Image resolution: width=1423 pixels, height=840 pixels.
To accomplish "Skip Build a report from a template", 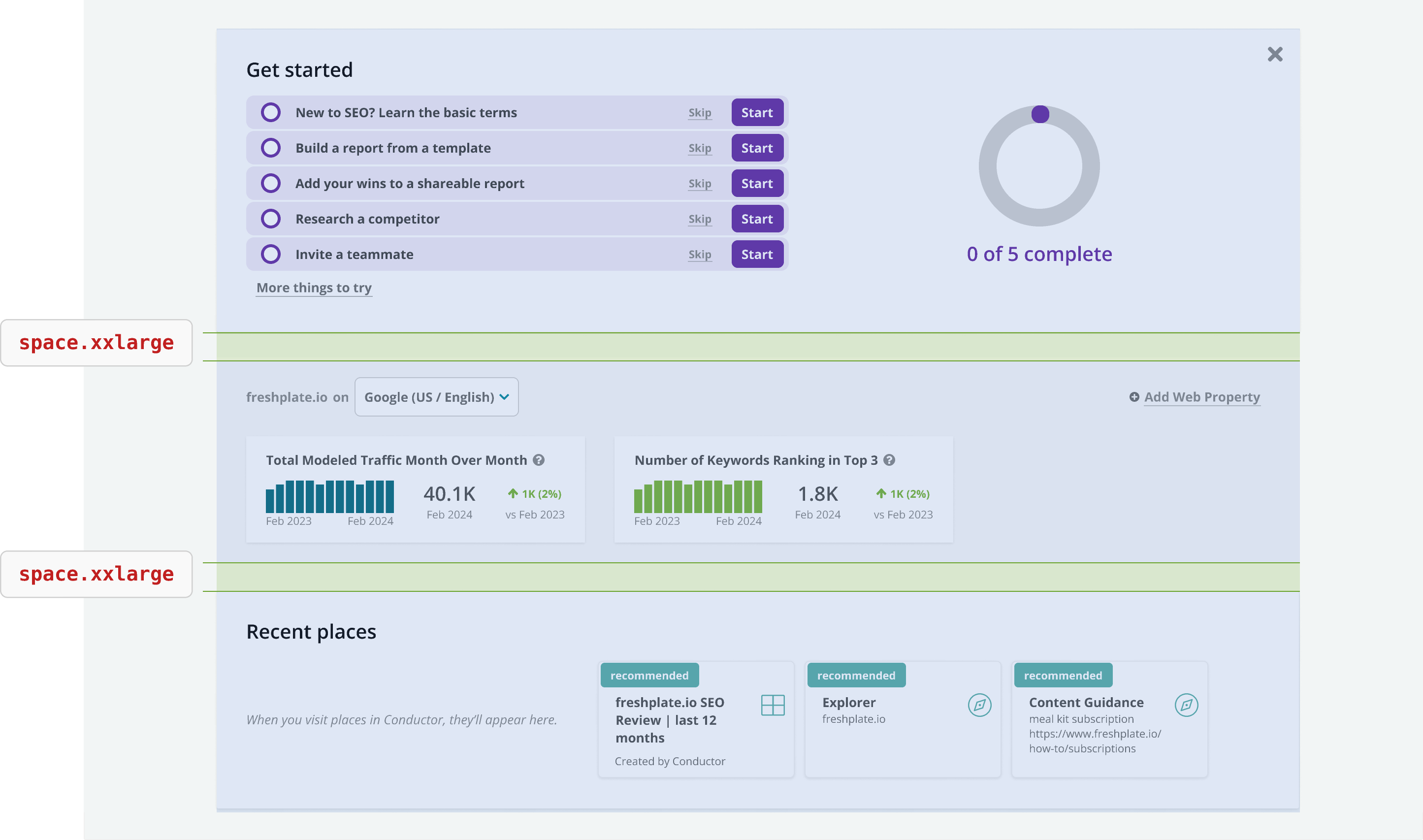I will tap(700, 148).
